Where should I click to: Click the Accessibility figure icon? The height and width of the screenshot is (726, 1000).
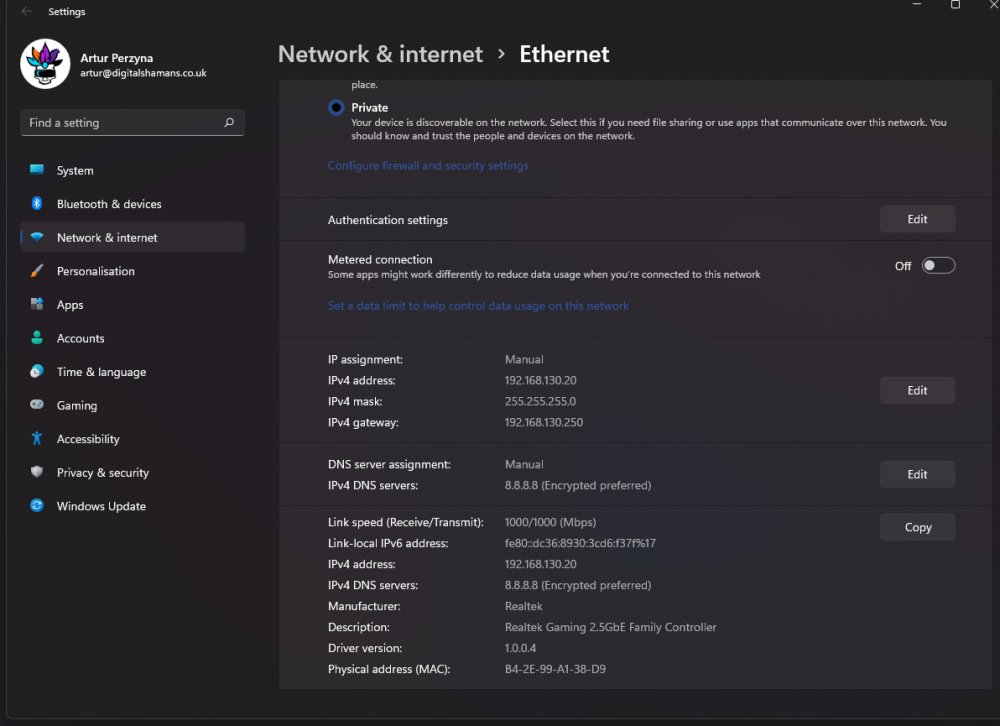[37, 438]
